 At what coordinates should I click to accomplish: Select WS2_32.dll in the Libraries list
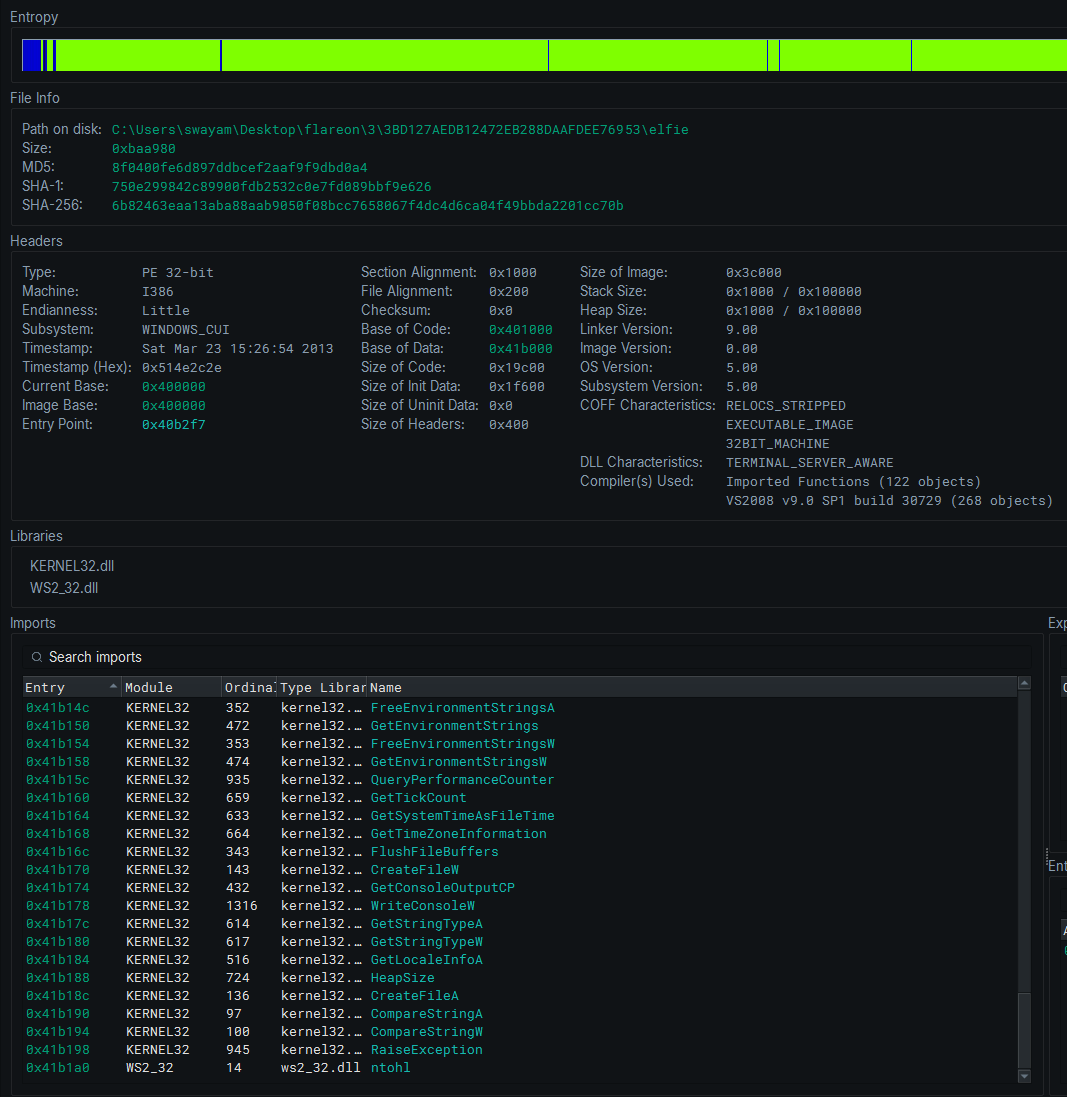point(64,588)
